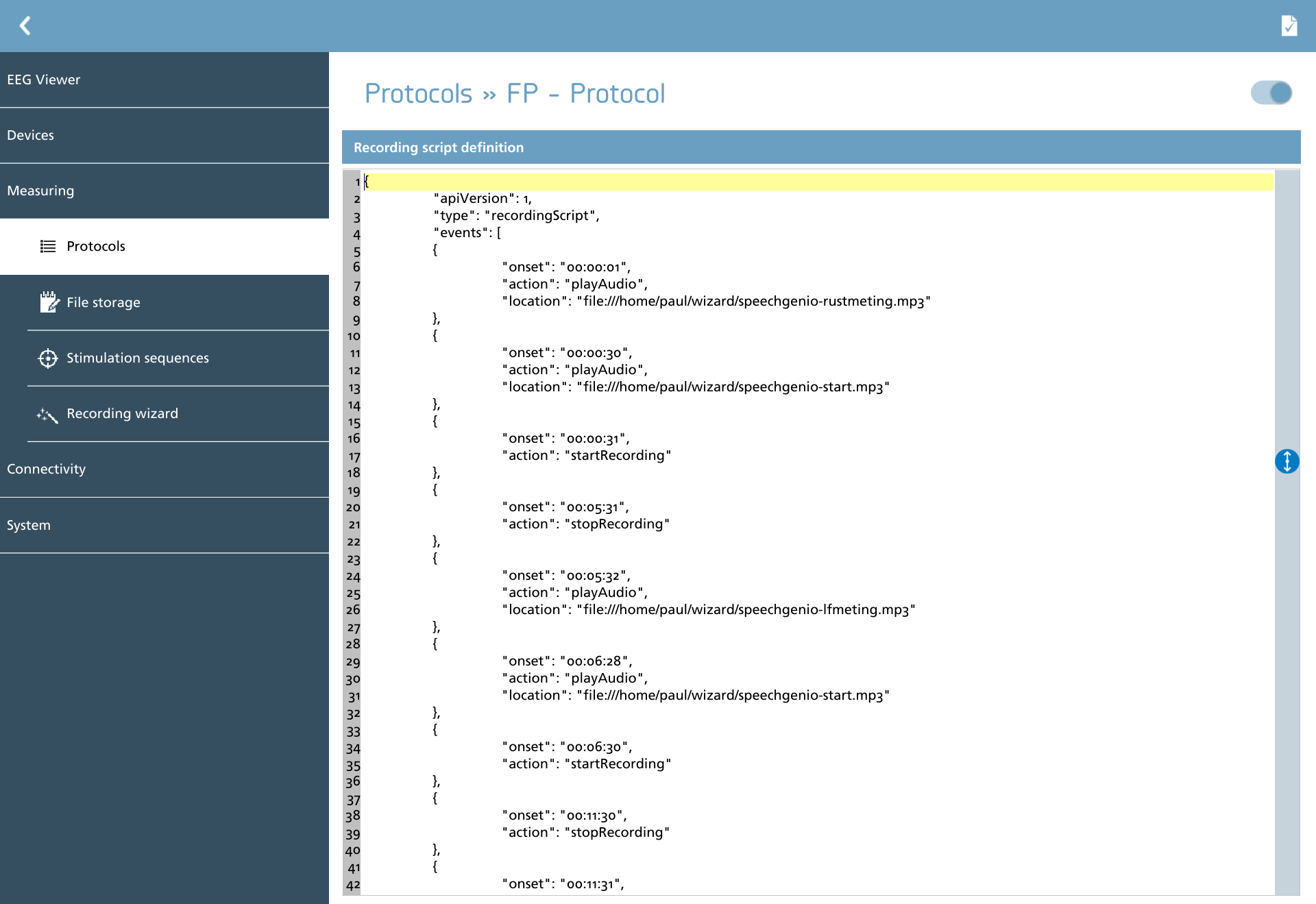Click the Recording script definition header
This screenshot has width=1316, height=904.
(821, 147)
